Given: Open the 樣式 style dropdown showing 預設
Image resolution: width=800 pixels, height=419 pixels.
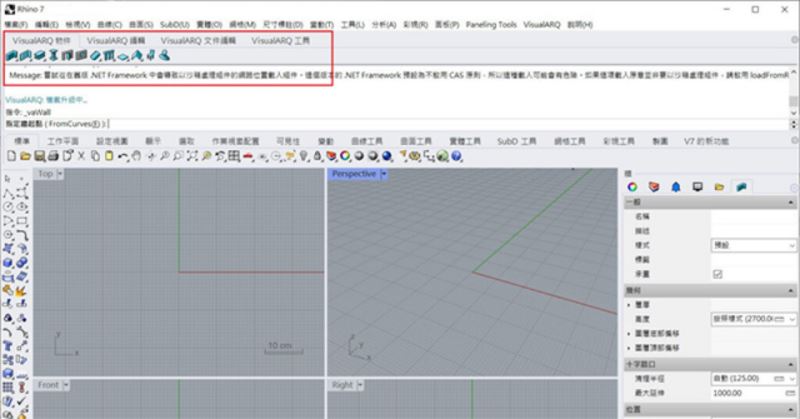Looking at the screenshot, I should 754,245.
